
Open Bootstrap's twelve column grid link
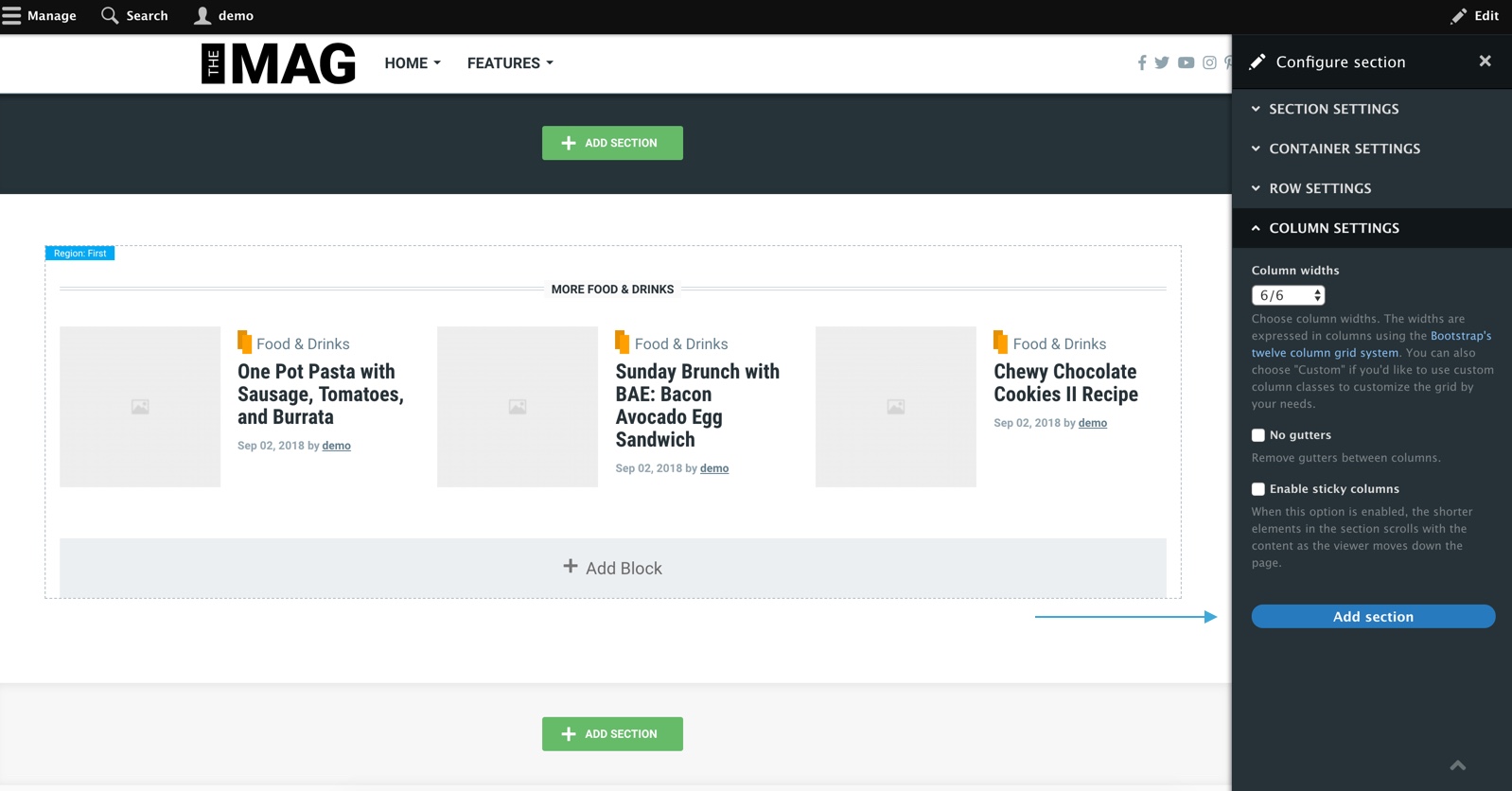[1371, 344]
